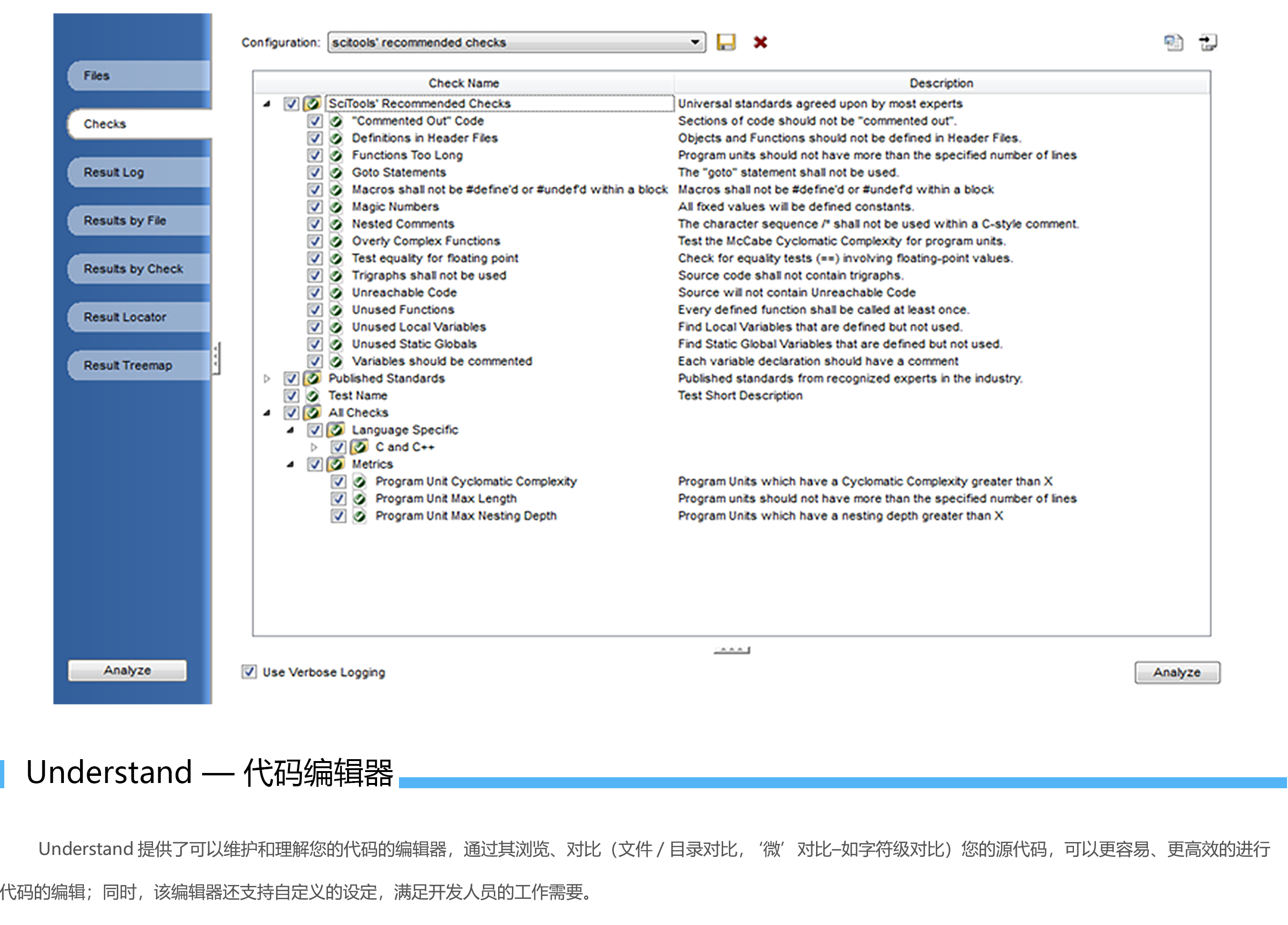
Task: Select the Unreachable Code check row
Action: (x=404, y=293)
